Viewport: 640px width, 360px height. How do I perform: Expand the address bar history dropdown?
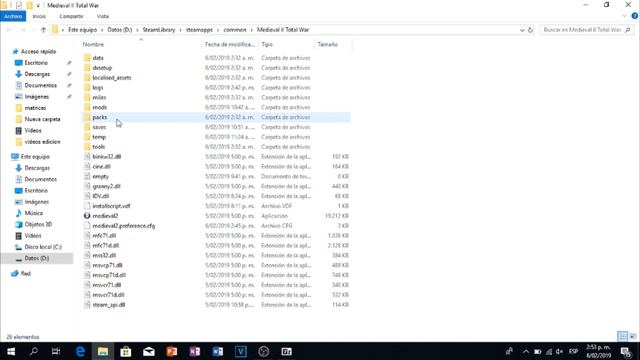(522, 30)
